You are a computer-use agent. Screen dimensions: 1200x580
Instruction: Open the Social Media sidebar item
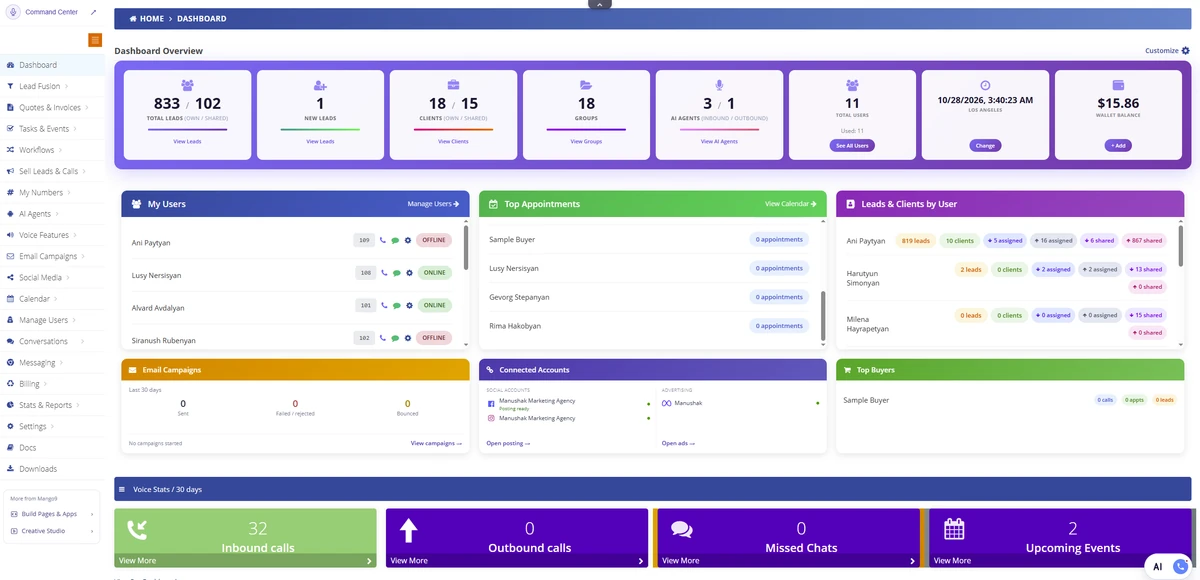[52, 277]
